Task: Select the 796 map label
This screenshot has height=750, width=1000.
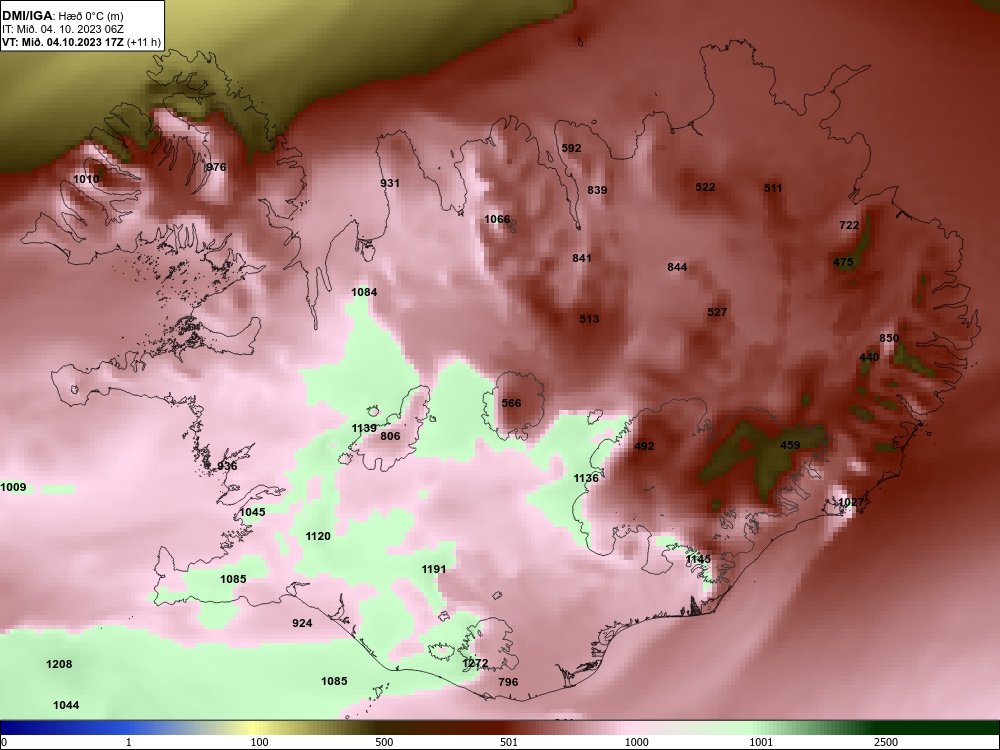Action: click(508, 683)
